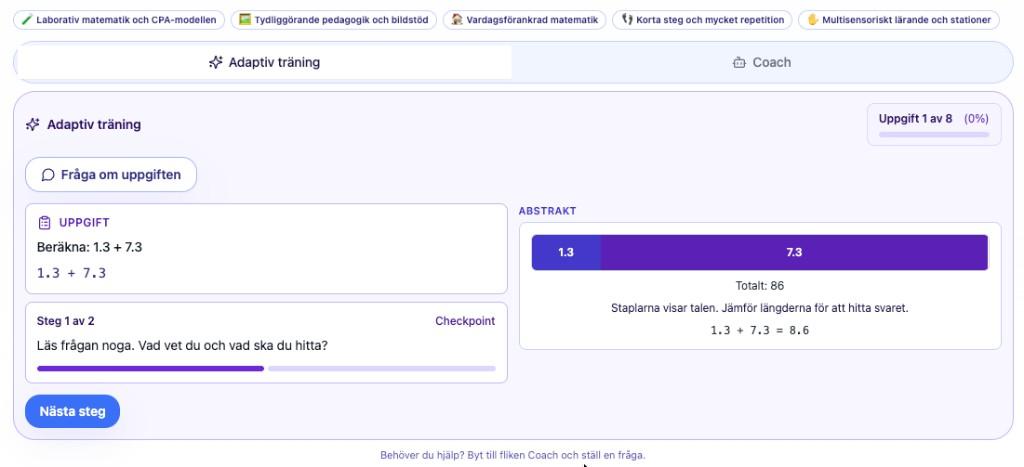This screenshot has height=467, width=1024.
Task: Click the sparkle icon in Adaptiv träning tab
Action: coord(216,63)
